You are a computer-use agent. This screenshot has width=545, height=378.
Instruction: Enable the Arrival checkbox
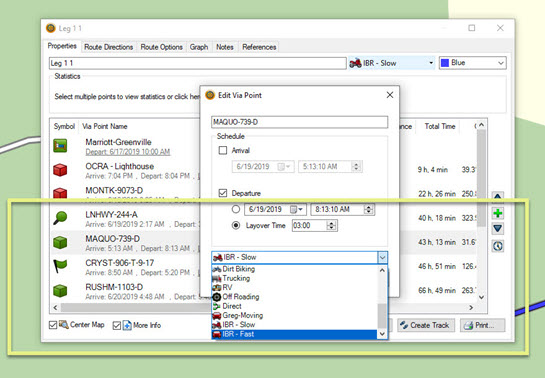pyautogui.click(x=223, y=150)
